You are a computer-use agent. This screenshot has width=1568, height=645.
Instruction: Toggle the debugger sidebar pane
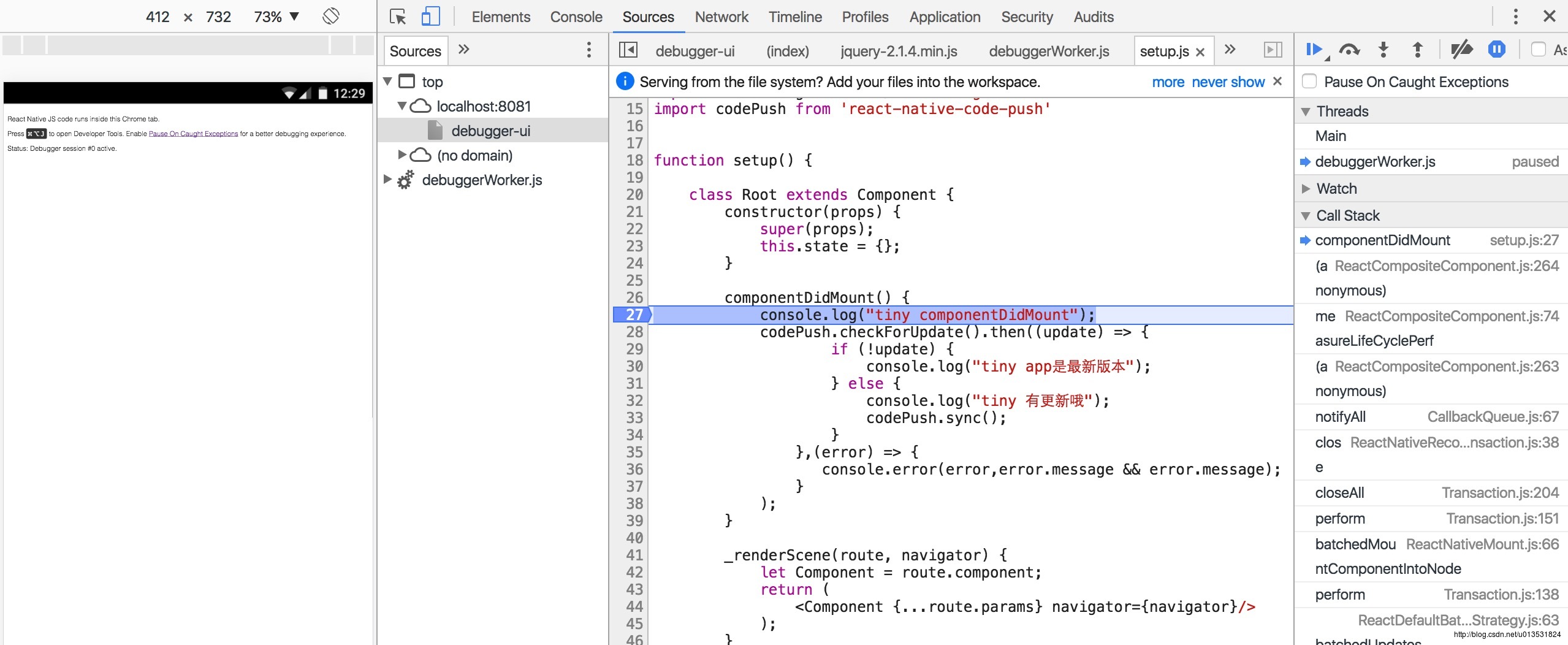[x=1273, y=50]
